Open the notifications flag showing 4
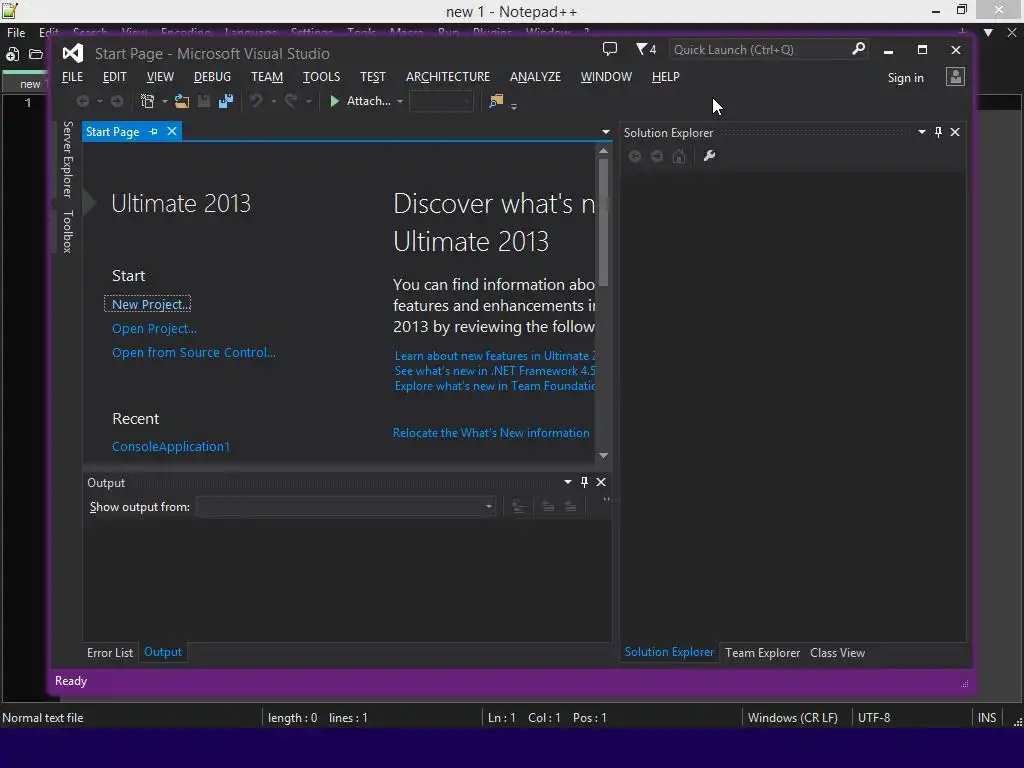The image size is (1024, 768). tap(646, 49)
